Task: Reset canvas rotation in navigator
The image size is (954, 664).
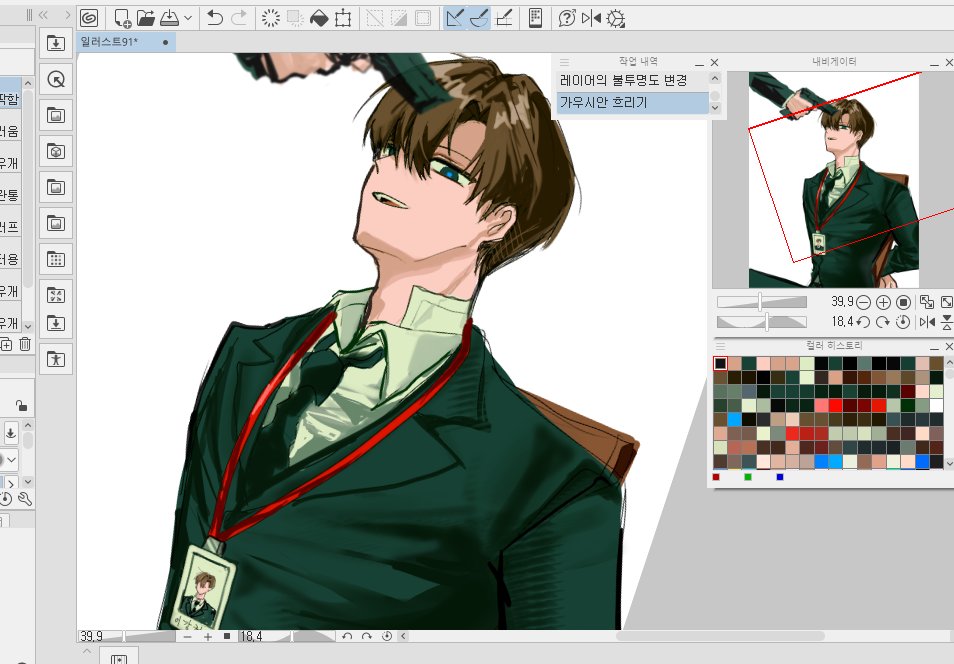Action: point(904,322)
